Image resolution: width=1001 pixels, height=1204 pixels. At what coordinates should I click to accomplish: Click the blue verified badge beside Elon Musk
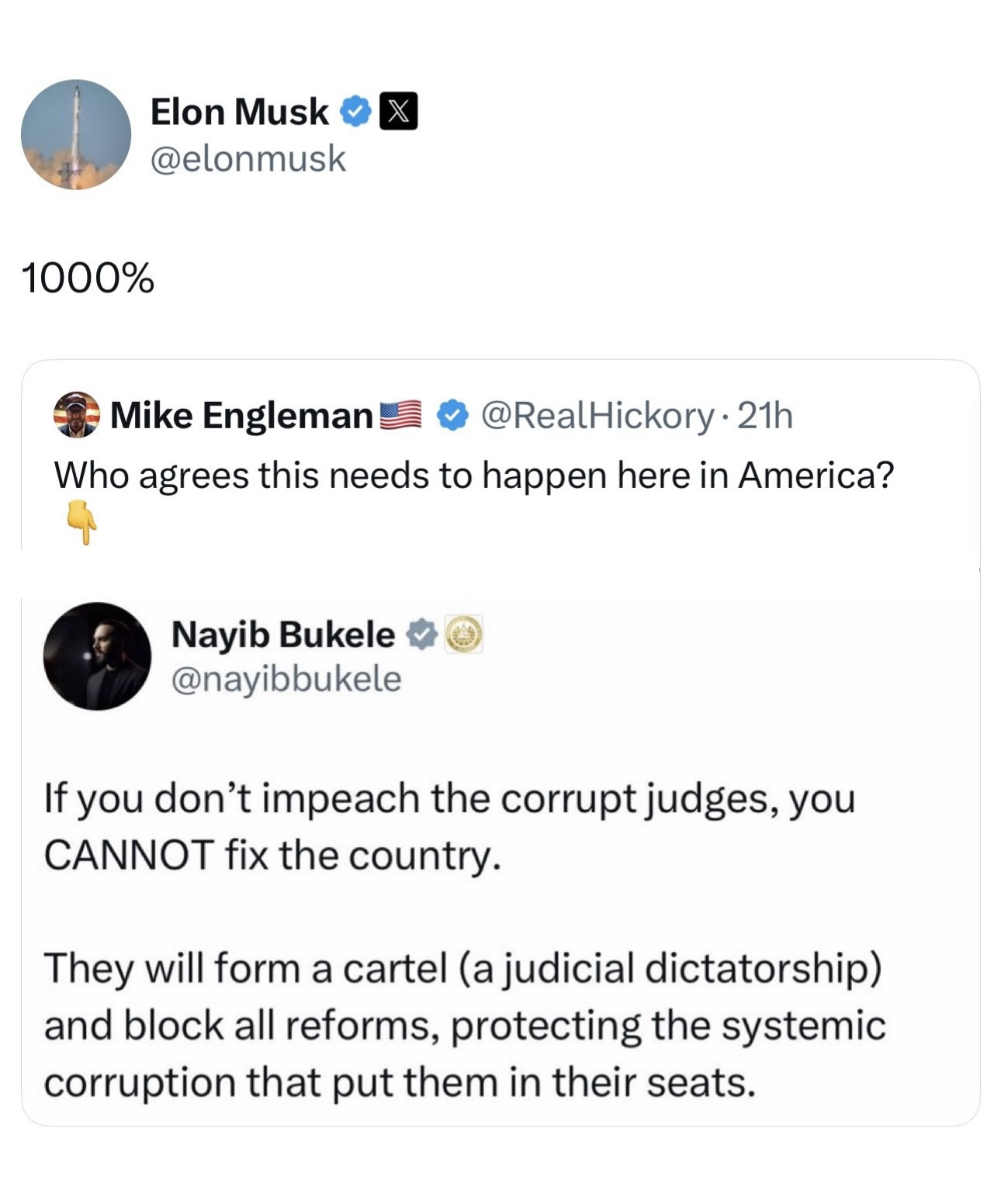pyautogui.click(x=355, y=112)
